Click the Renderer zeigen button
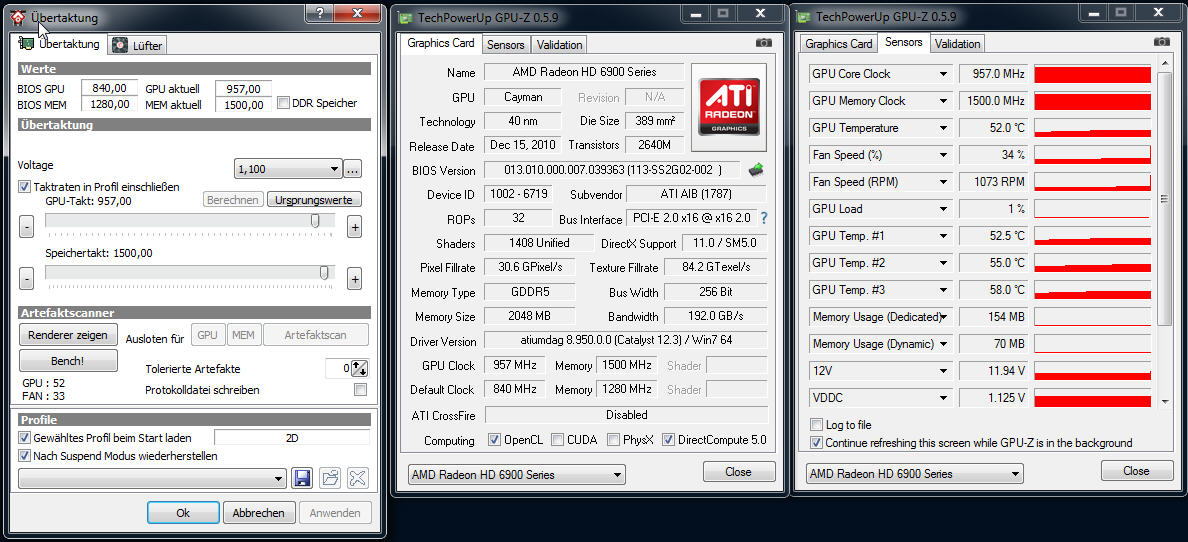The width and height of the screenshot is (1188, 542). click(x=68, y=334)
